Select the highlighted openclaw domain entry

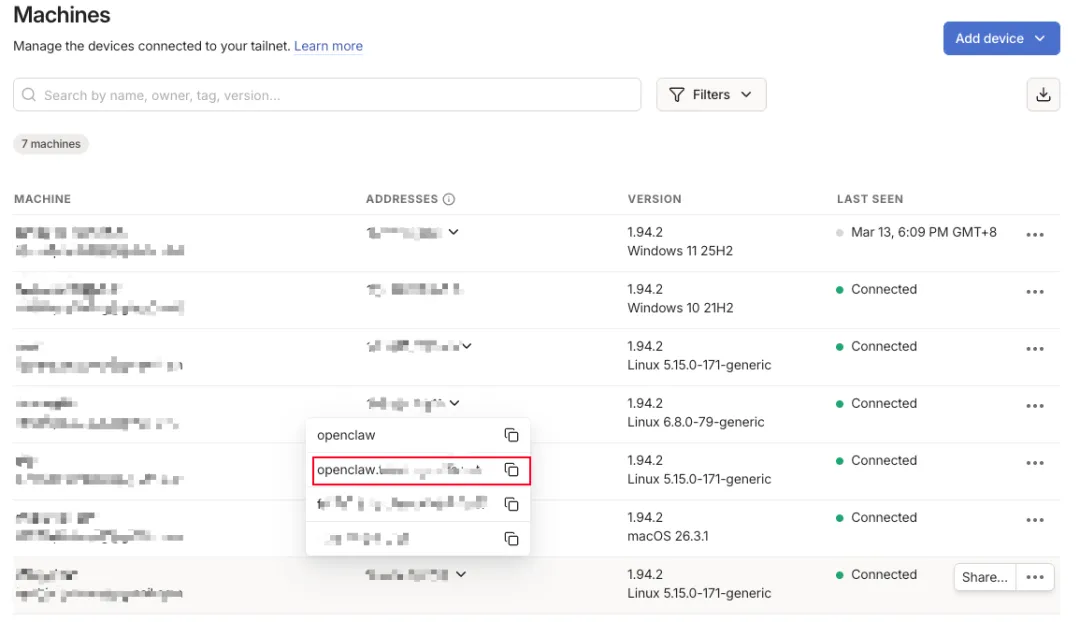(400, 470)
